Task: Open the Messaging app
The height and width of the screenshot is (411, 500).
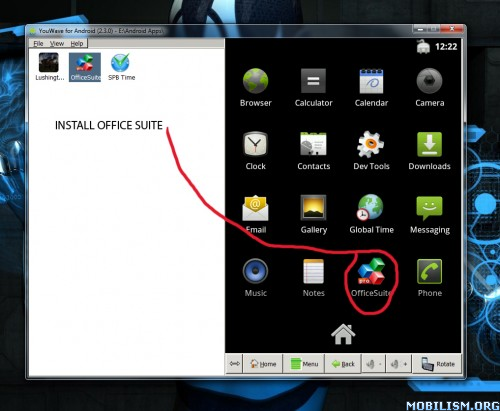Action: tap(429, 214)
